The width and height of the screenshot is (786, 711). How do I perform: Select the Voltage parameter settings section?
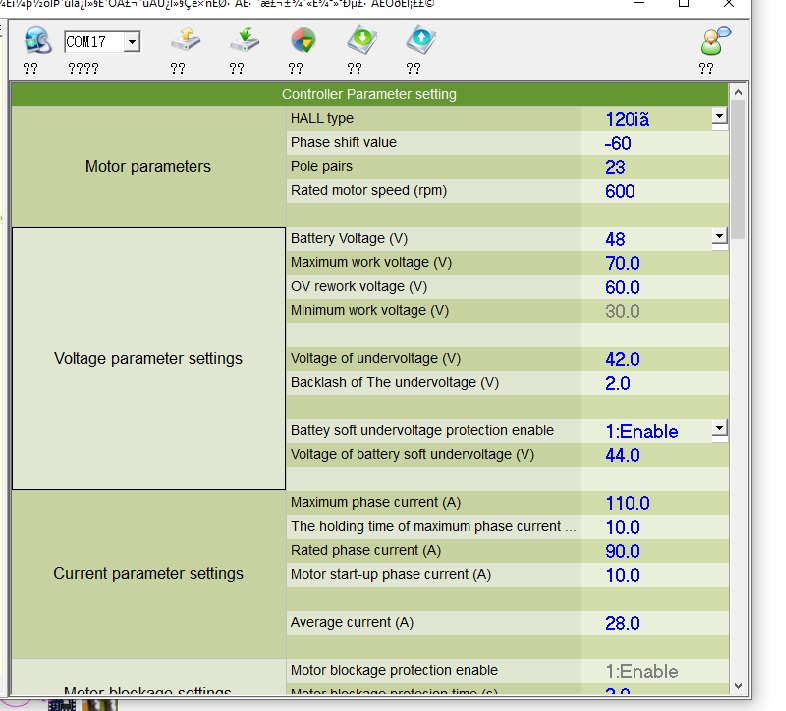[148, 358]
